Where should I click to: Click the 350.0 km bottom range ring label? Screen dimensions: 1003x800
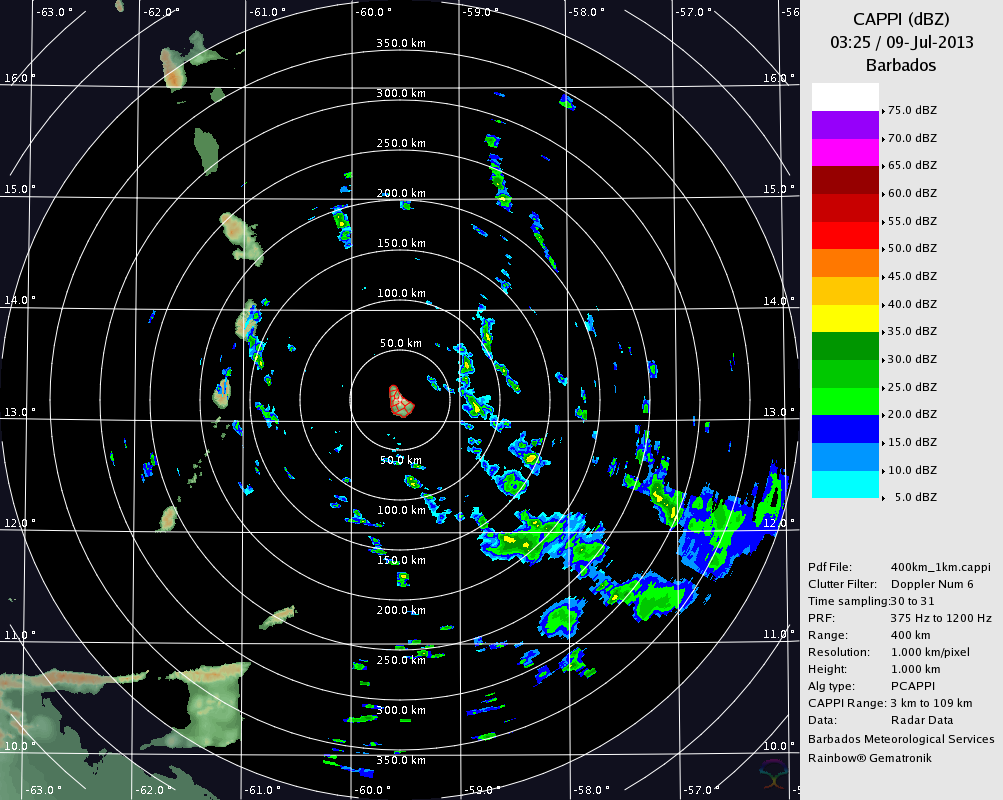(x=401, y=760)
